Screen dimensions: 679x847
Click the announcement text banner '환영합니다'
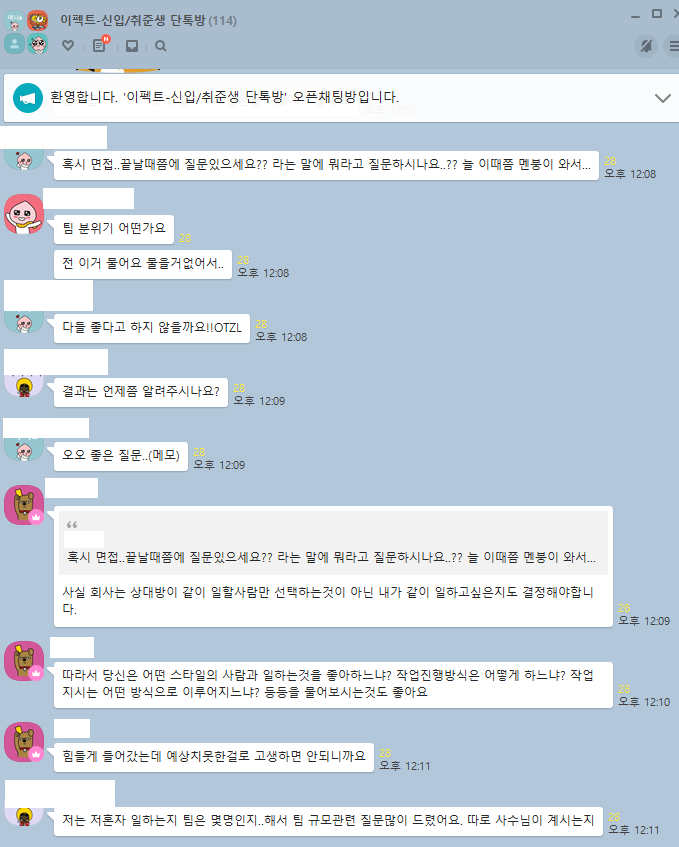[225, 97]
